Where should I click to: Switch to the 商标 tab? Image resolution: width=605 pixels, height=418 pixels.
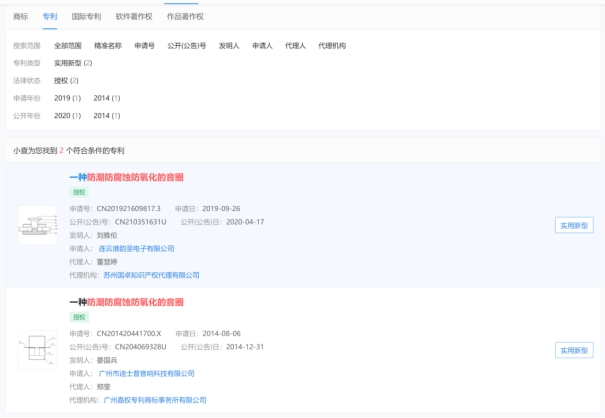click(x=20, y=17)
